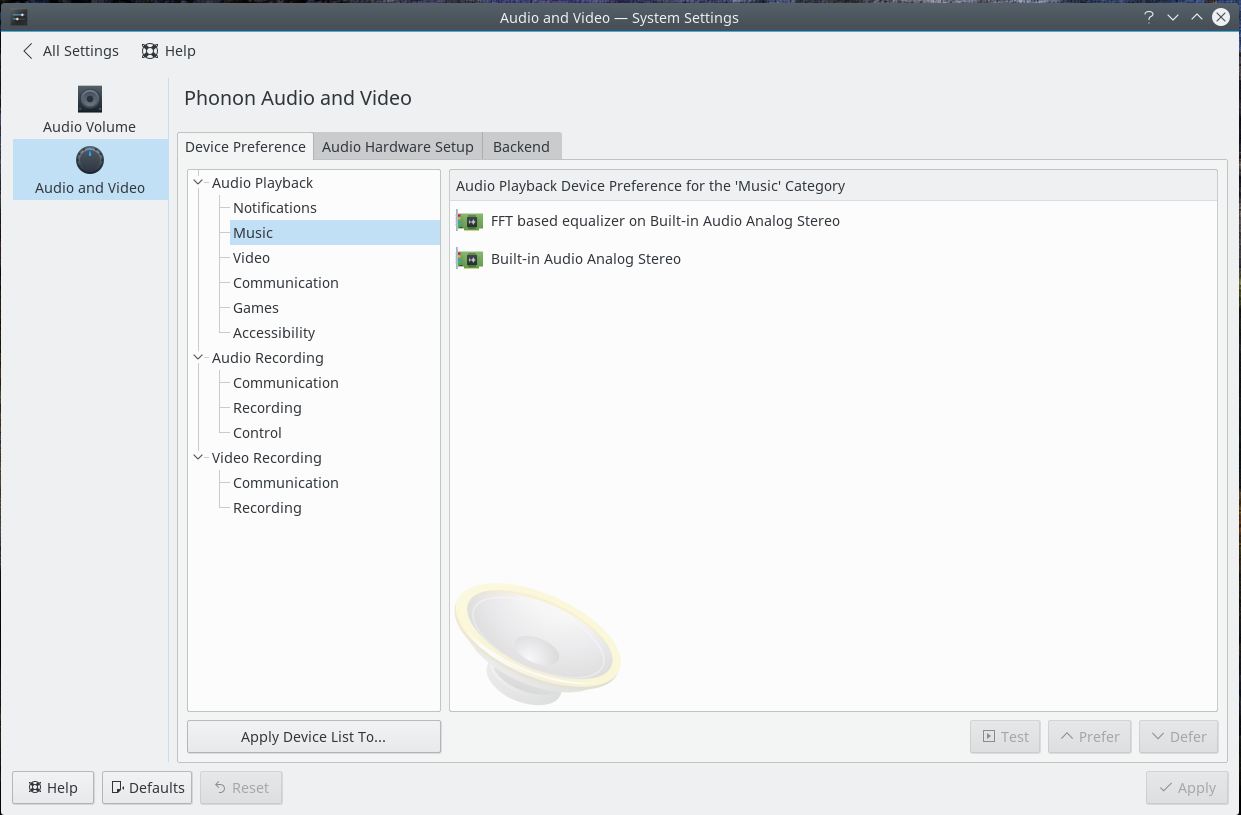Image resolution: width=1241 pixels, height=815 pixels.
Task: Select the Video Recording root item
Action: 267,458
